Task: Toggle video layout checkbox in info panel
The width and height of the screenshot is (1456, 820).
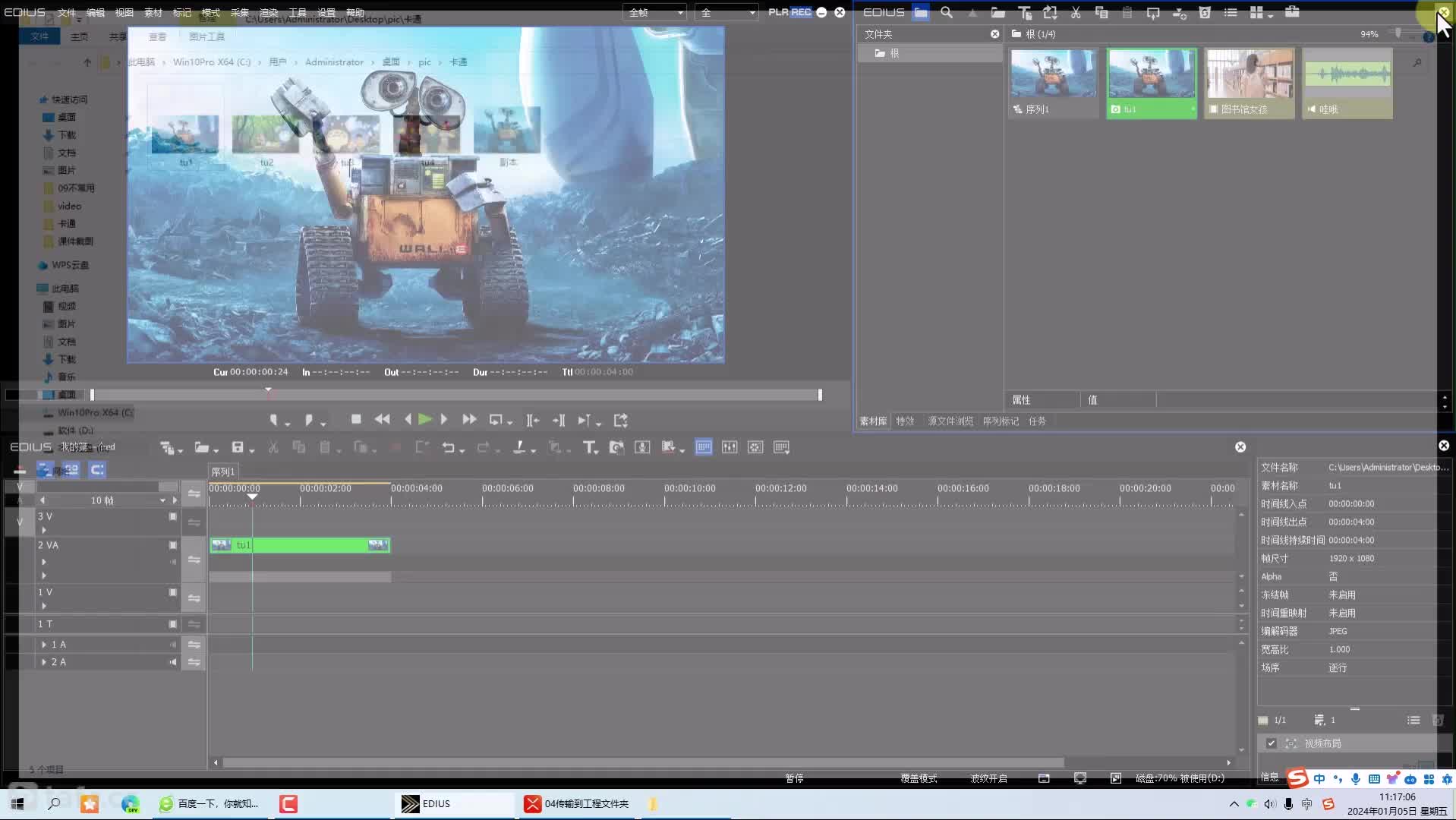Action: pos(1272,743)
